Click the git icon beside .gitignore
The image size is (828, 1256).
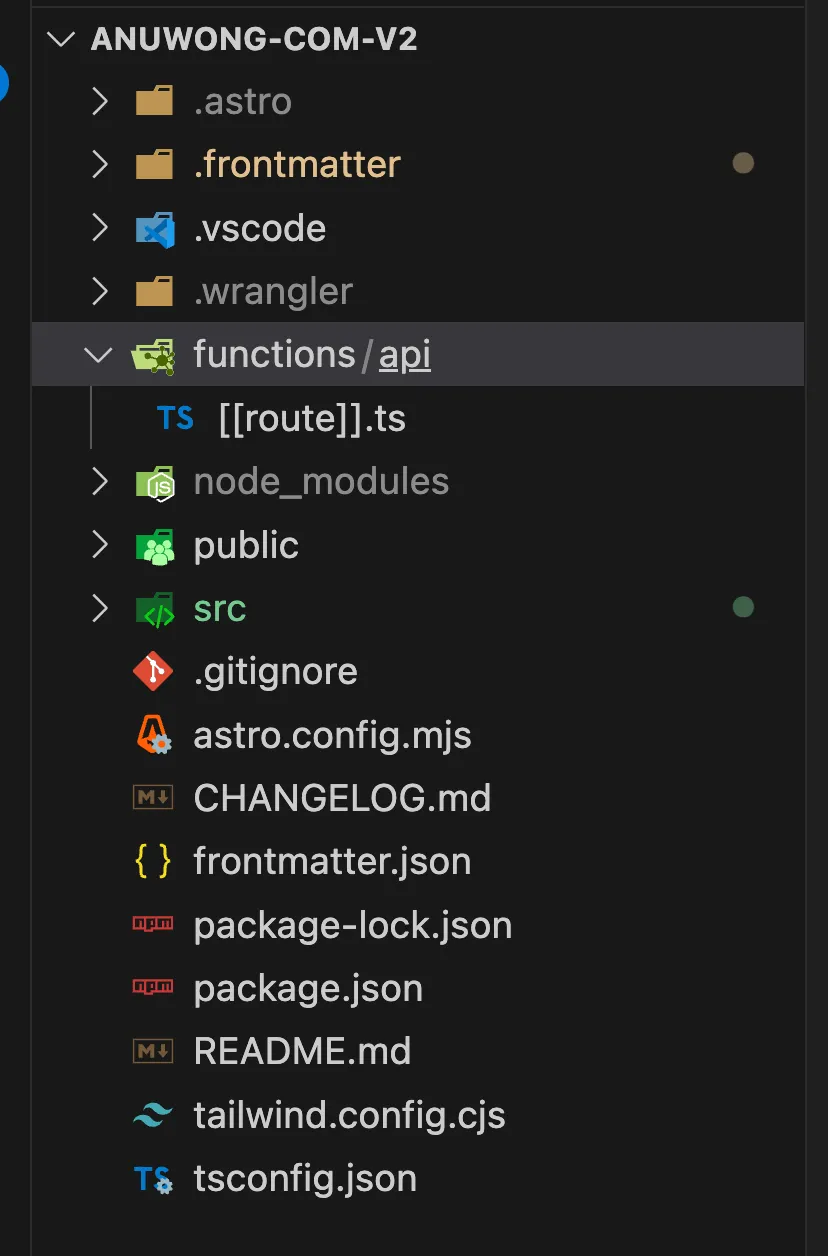pos(153,671)
